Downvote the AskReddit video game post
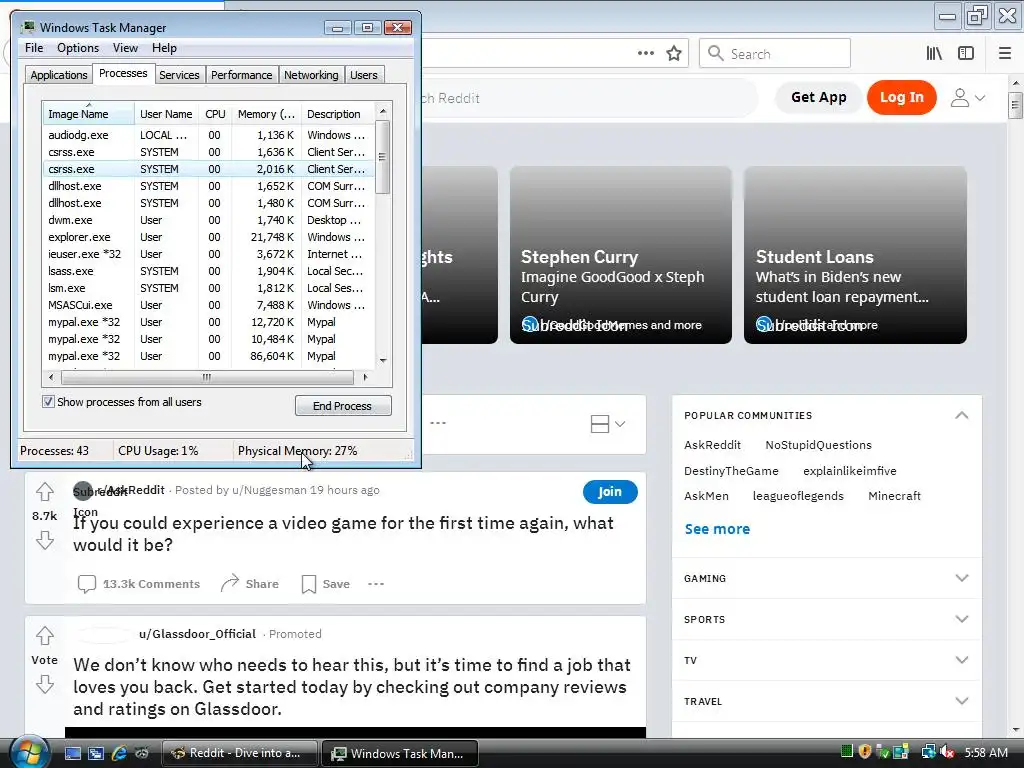 pos(44,540)
